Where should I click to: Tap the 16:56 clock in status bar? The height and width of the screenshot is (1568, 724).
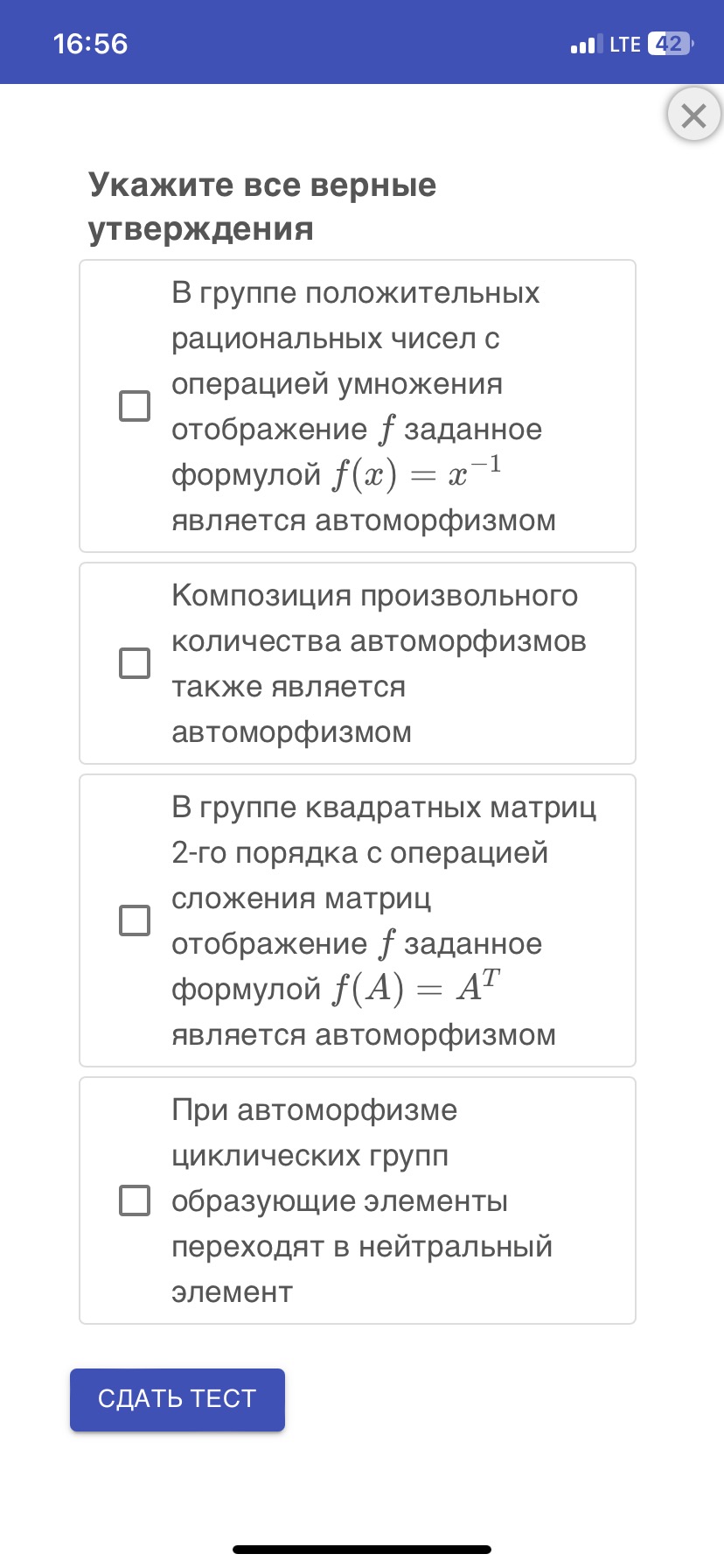point(90,44)
